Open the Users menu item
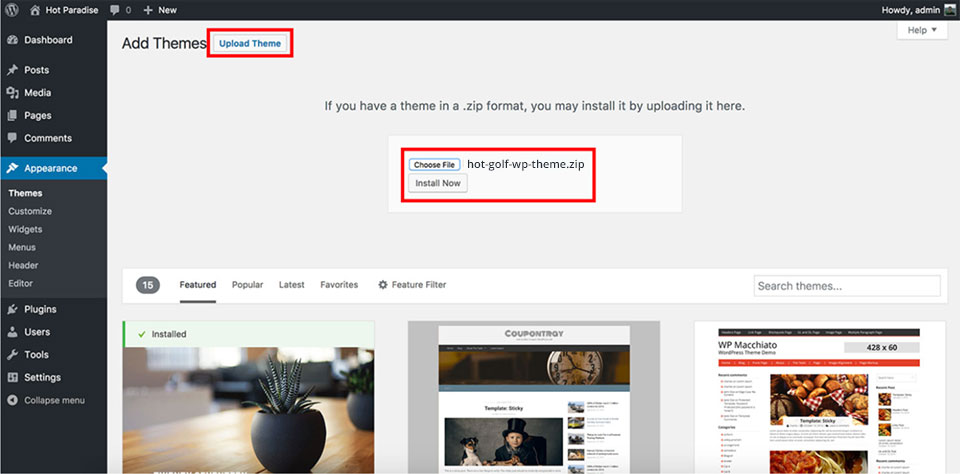This screenshot has width=960, height=474. (x=37, y=332)
